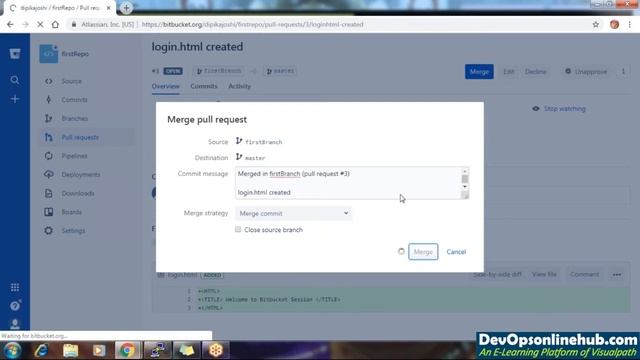Open Downloads in the repository sidebar
640x360 pixels.
click(x=87, y=193)
